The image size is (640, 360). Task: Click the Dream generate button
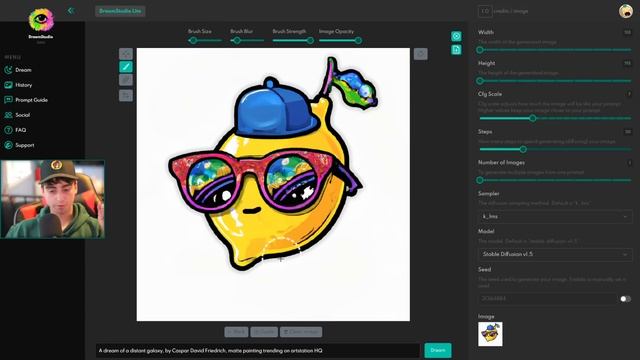click(x=438, y=350)
